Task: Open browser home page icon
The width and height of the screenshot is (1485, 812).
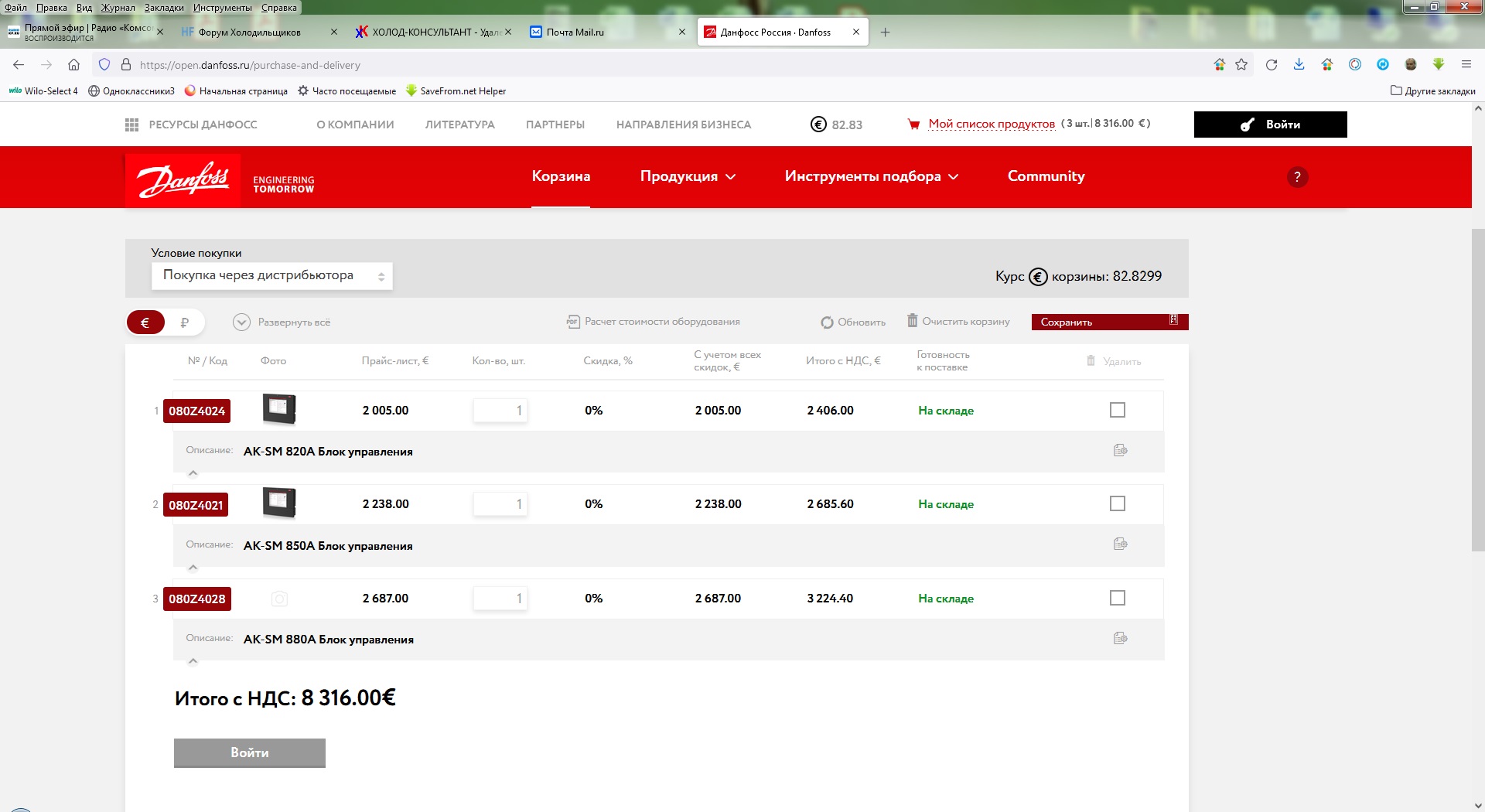Action: 73,65
